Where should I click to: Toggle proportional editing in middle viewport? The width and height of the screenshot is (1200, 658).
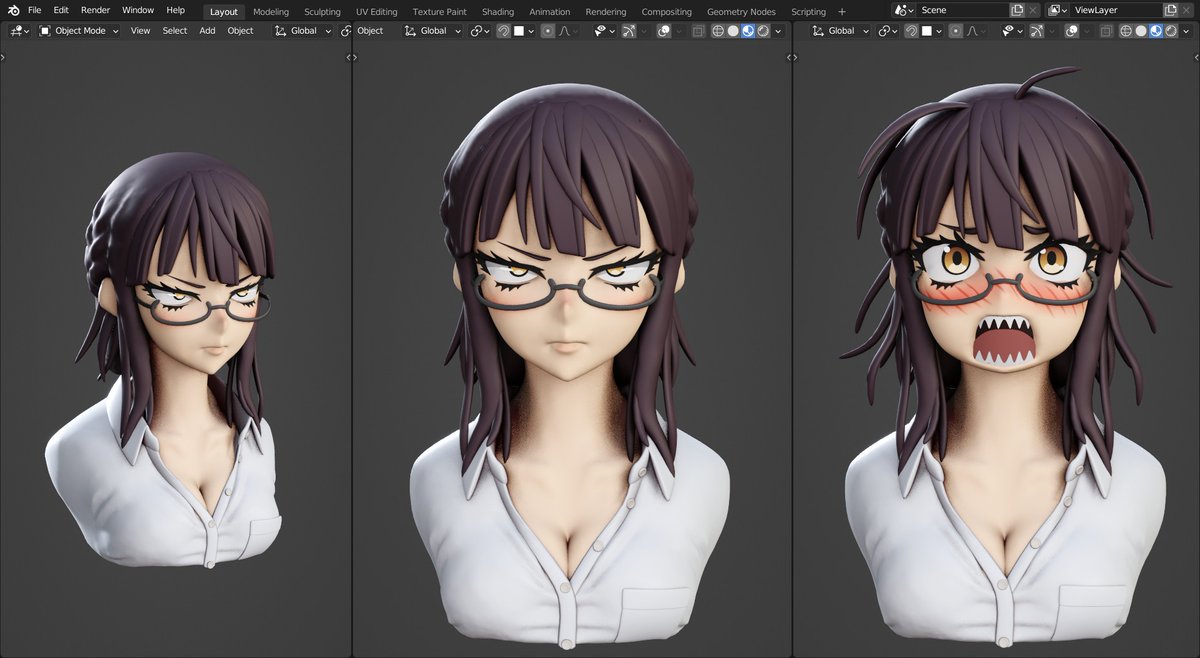(x=548, y=31)
